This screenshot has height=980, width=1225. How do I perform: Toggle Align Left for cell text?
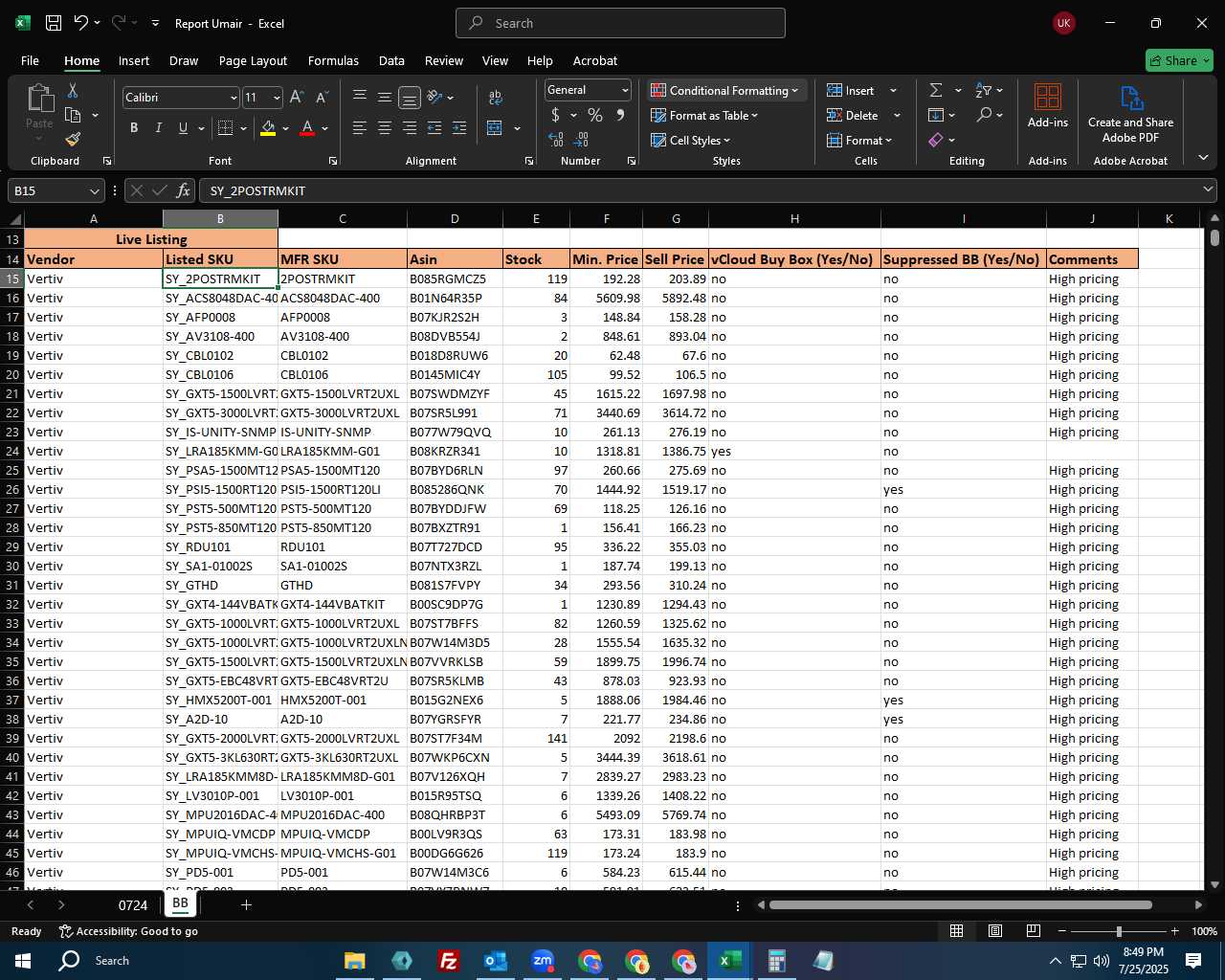[360, 128]
